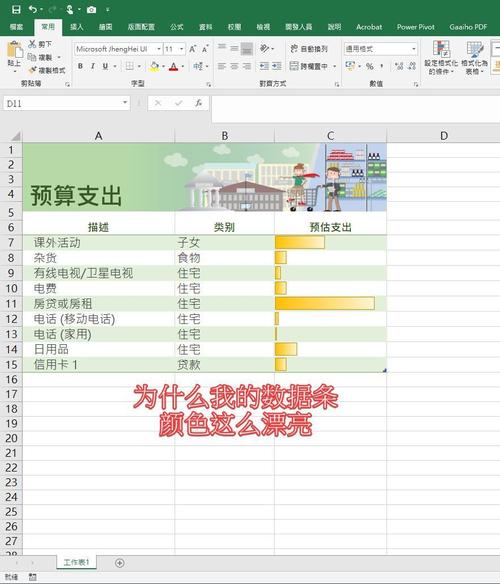
Task: Open the customize quick access toolbar arrow
Action: [x=108, y=10]
